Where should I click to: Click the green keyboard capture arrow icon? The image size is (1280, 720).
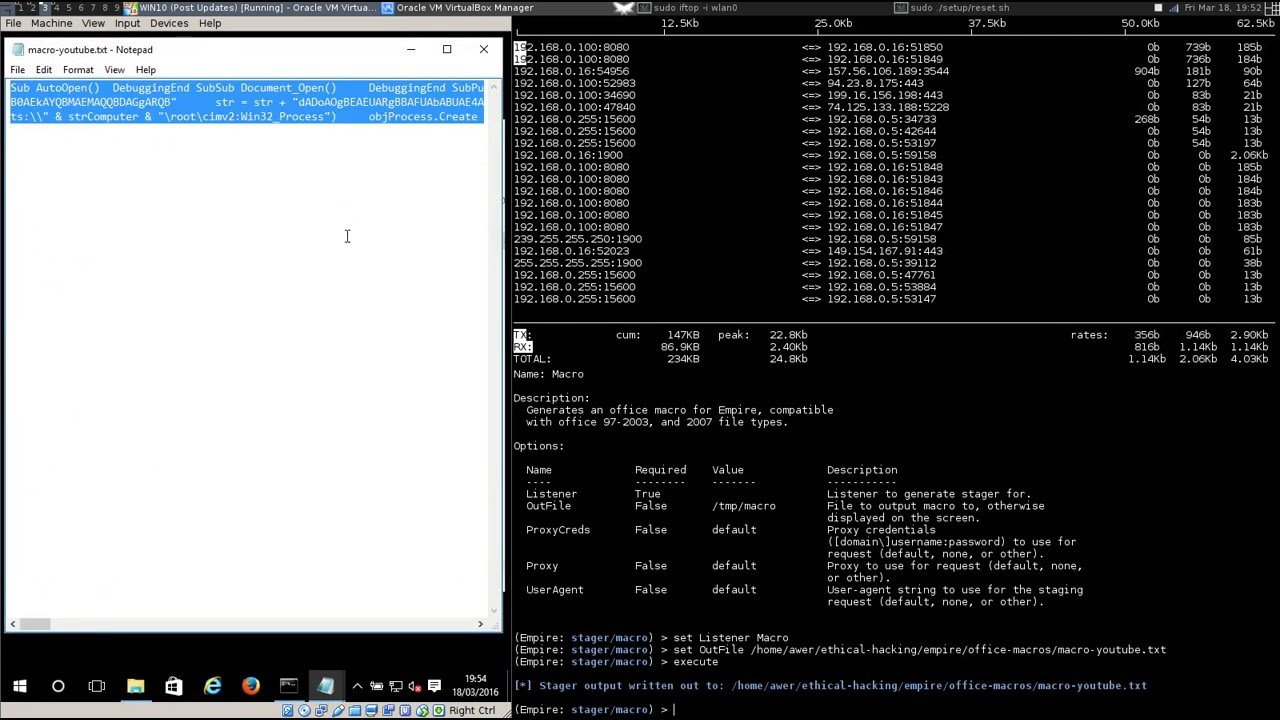click(x=439, y=710)
